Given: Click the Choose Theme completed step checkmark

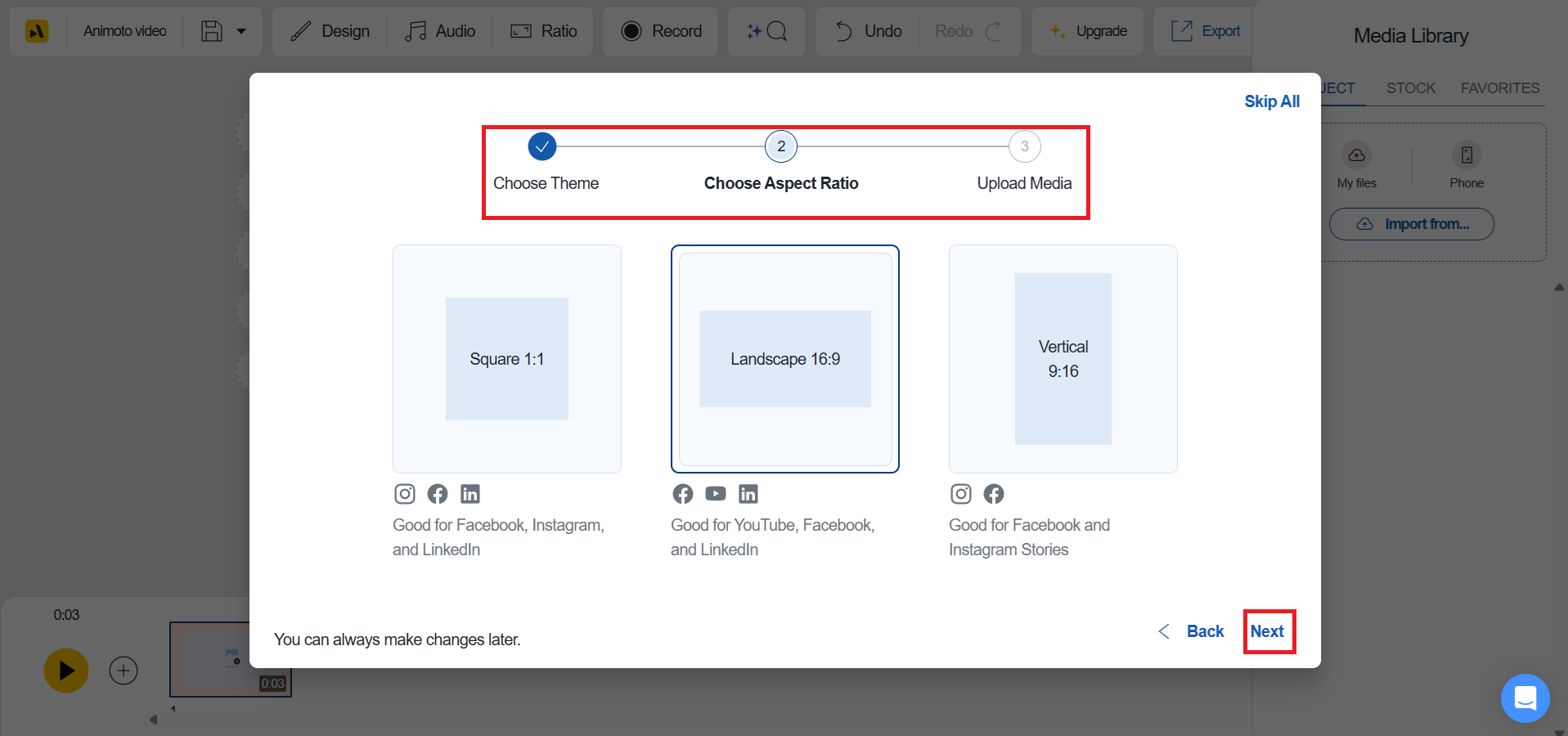Looking at the screenshot, I should click(542, 147).
